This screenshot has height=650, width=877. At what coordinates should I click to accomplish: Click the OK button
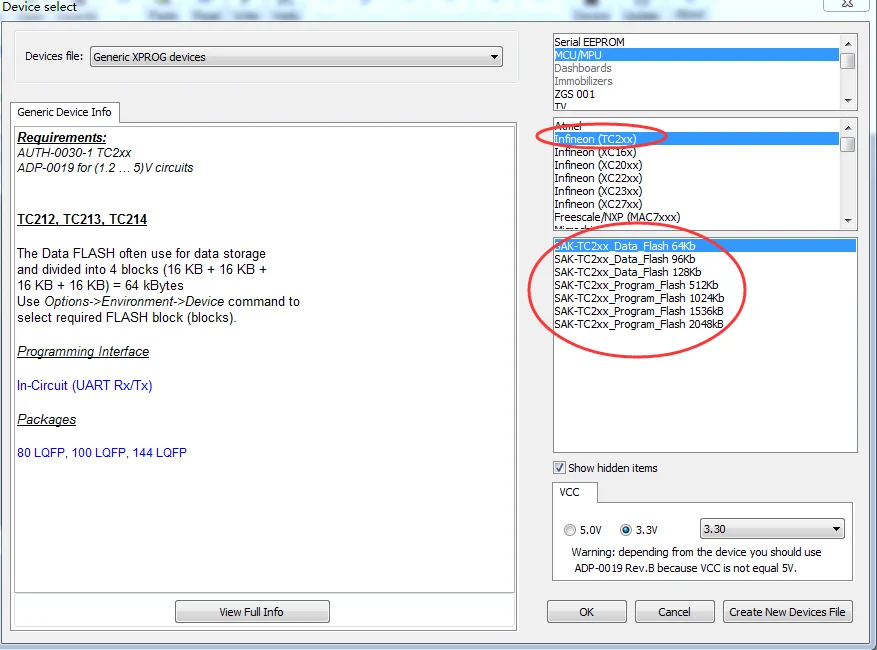587,612
